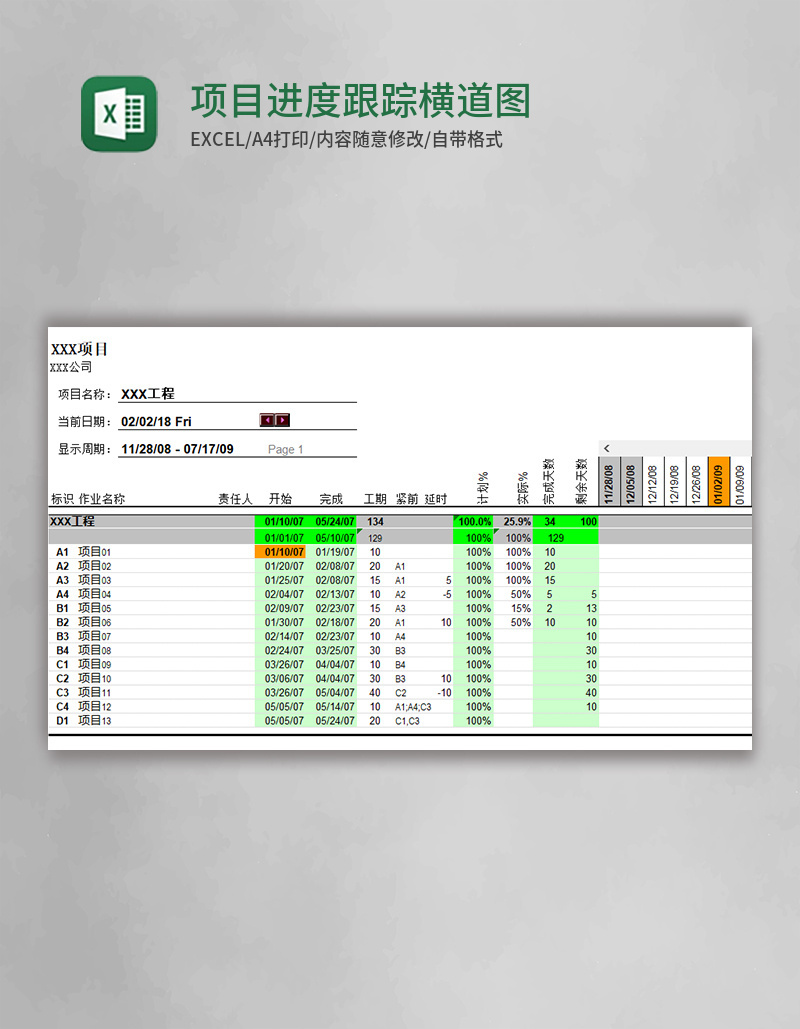
Task: Click the gray 12/26/08 date header
Action: [695, 481]
